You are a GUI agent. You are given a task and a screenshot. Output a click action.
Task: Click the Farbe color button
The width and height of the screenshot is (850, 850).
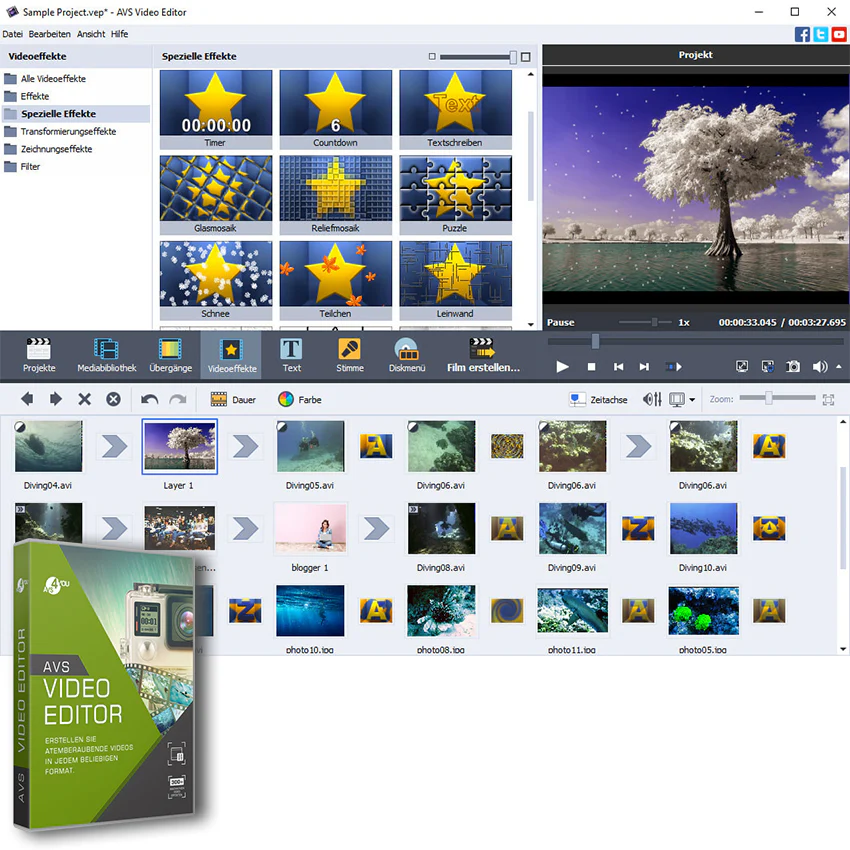300,400
